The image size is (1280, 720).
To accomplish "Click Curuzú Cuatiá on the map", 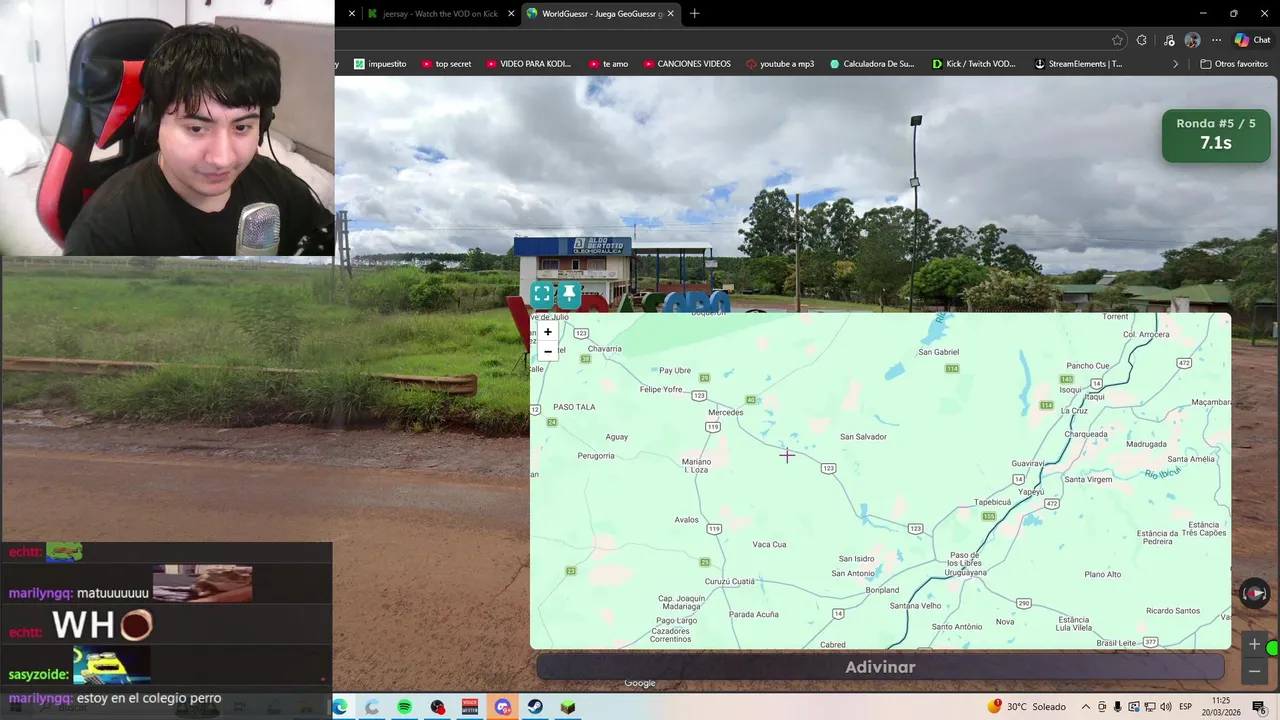I will (x=729, y=581).
